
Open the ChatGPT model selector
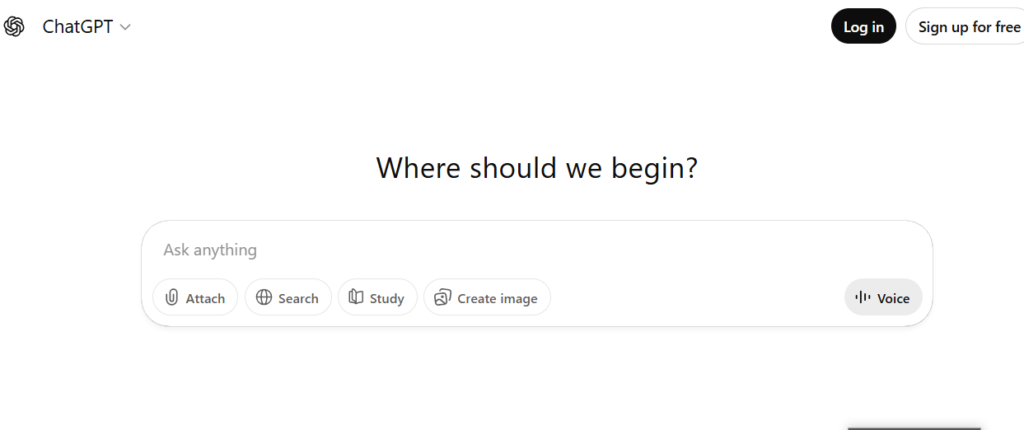point(78,27)
